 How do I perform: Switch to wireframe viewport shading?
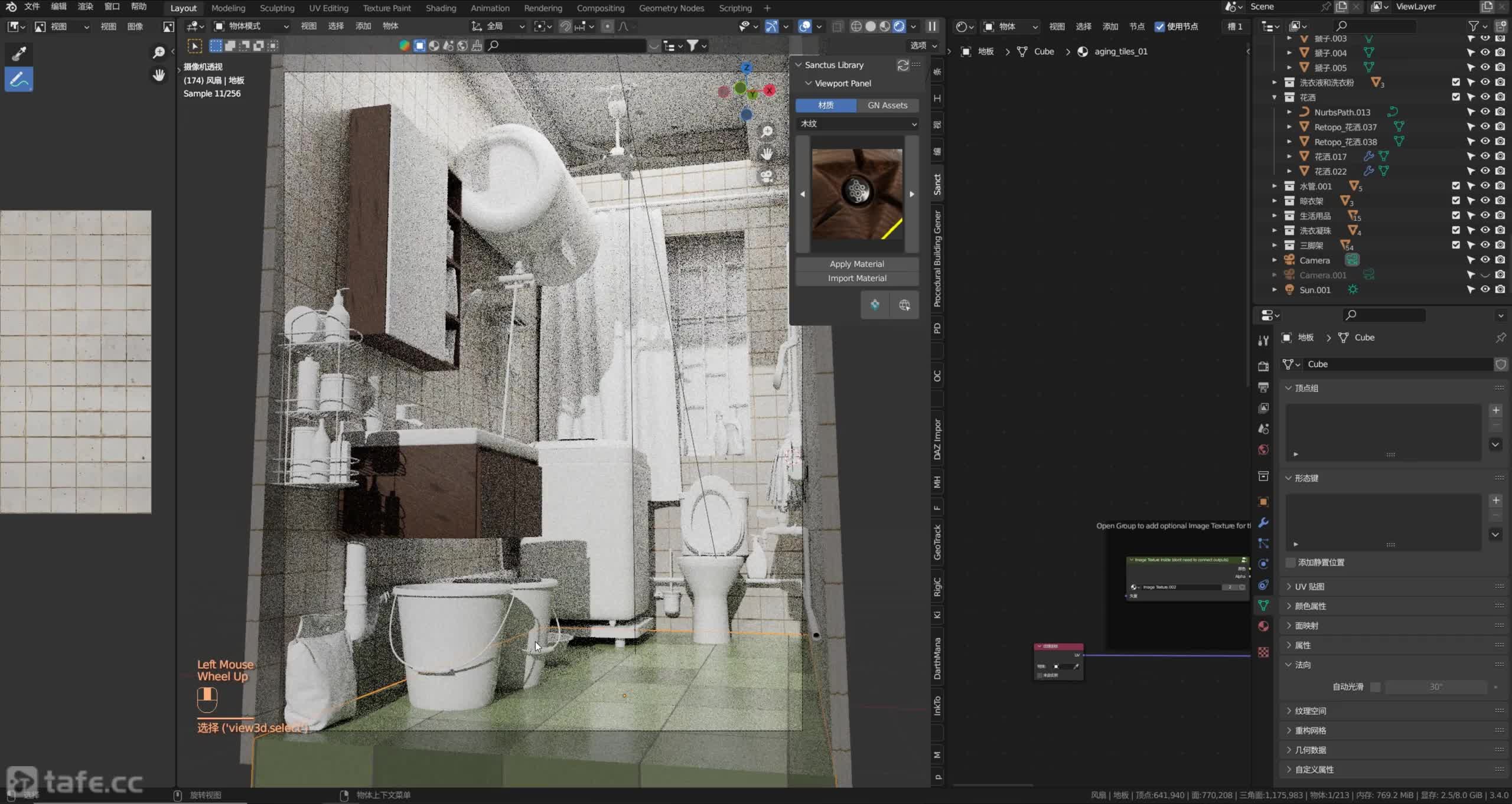coord(856,27)
